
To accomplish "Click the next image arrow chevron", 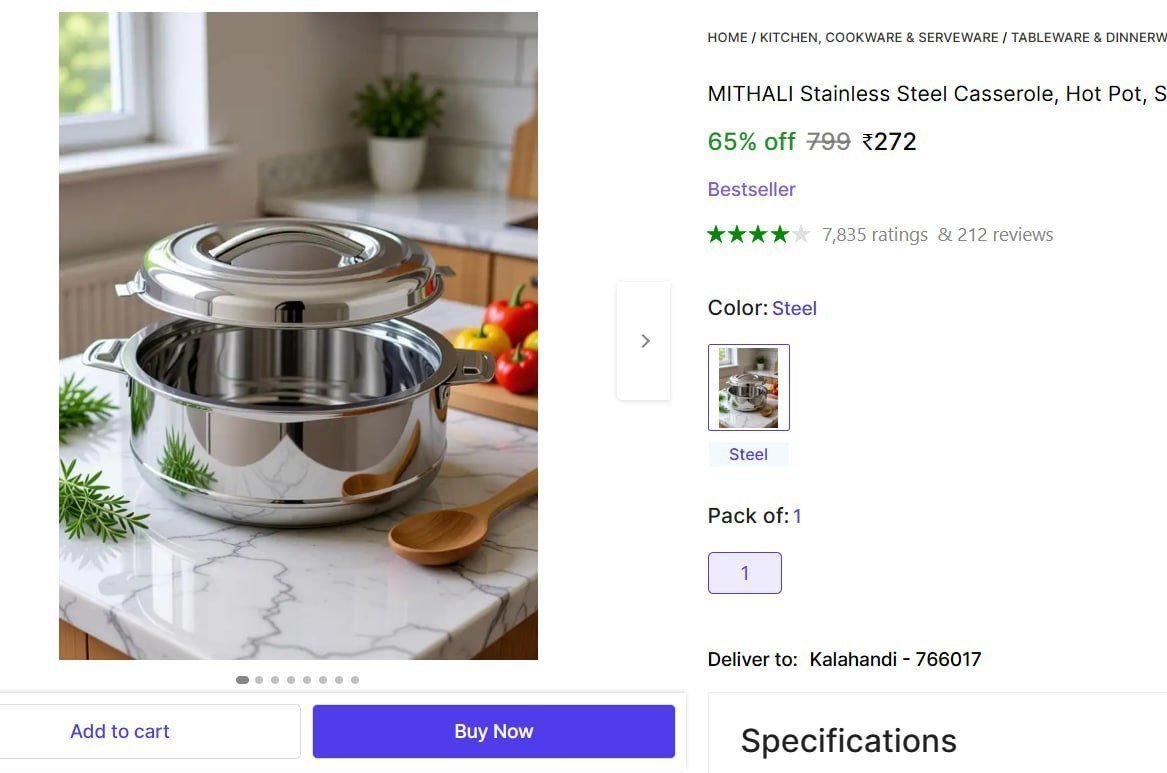I will click(x=645, y=341).
